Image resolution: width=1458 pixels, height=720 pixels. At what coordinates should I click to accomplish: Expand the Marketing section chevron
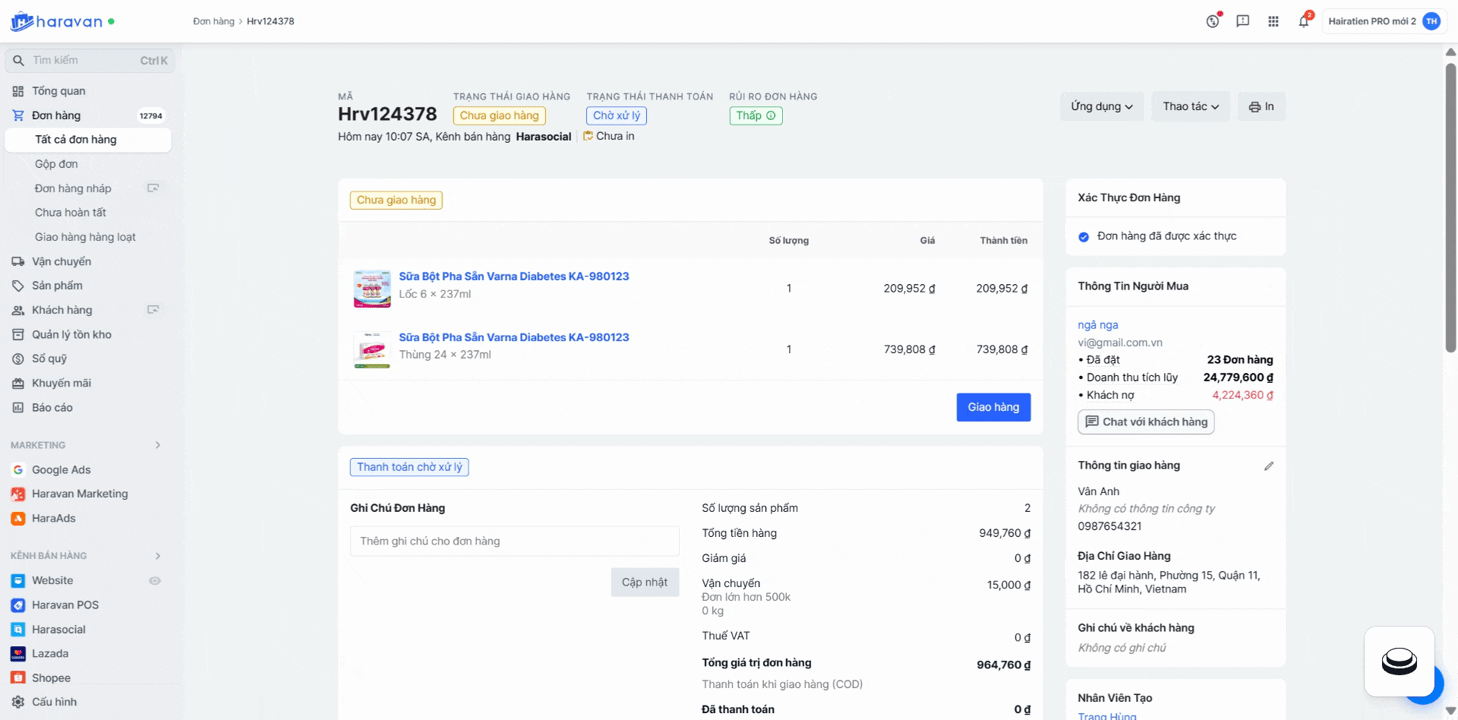tap(157, 445)
